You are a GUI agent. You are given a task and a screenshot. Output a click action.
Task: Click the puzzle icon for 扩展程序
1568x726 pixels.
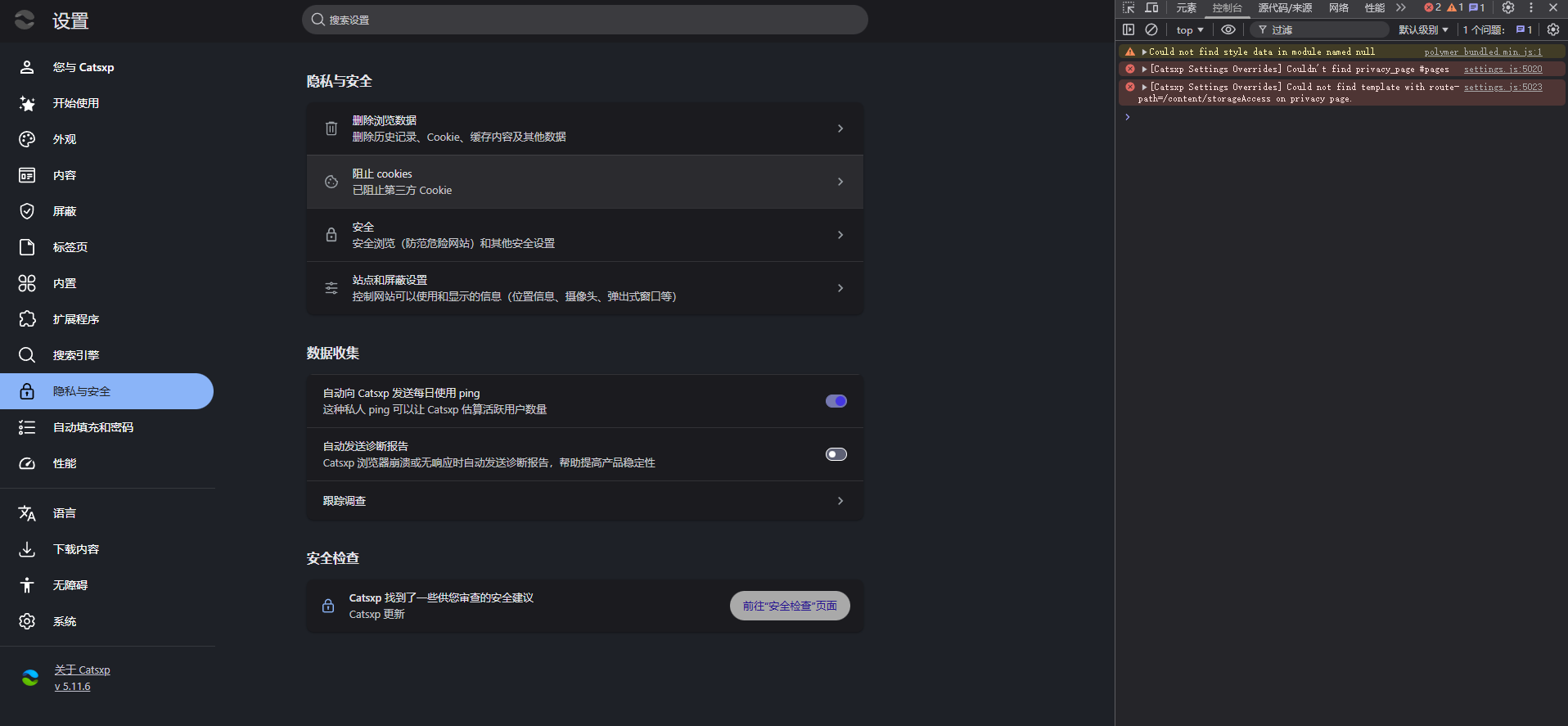pyautogui.click(x=27, y=319)
